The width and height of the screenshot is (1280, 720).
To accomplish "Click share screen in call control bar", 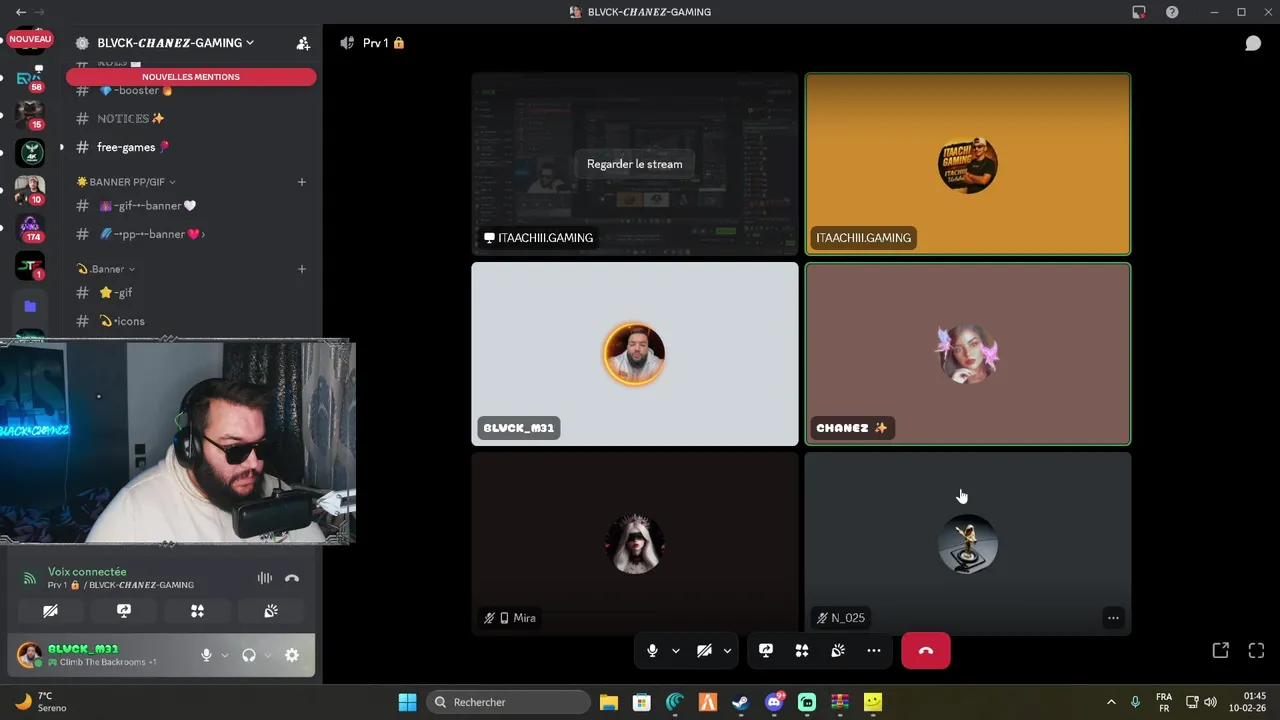I will [766, 651].
